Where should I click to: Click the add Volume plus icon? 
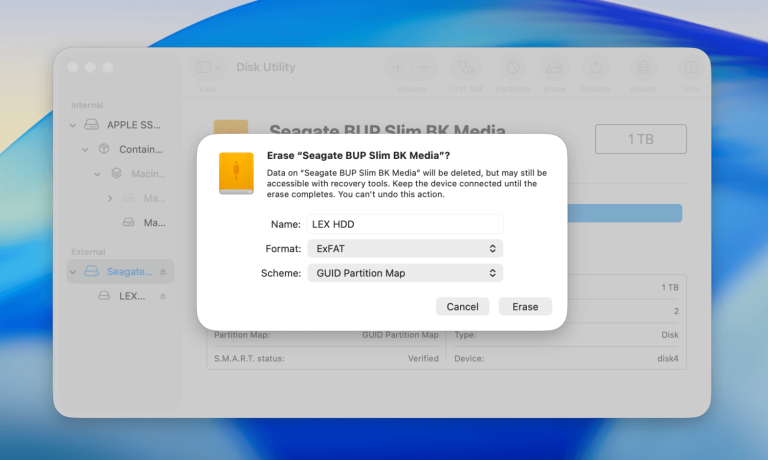398,67
